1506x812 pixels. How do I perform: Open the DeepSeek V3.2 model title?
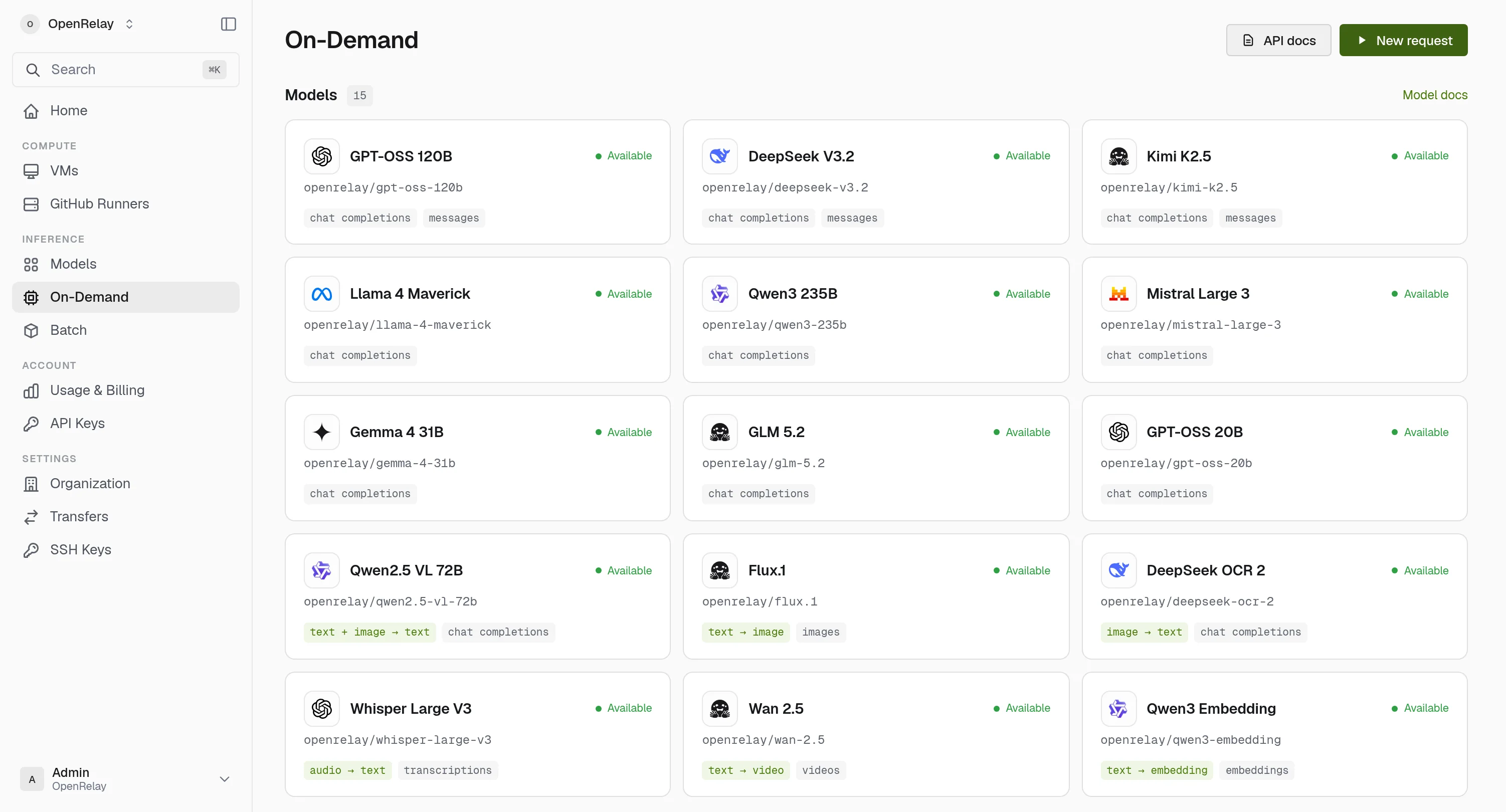click(801, 156)
